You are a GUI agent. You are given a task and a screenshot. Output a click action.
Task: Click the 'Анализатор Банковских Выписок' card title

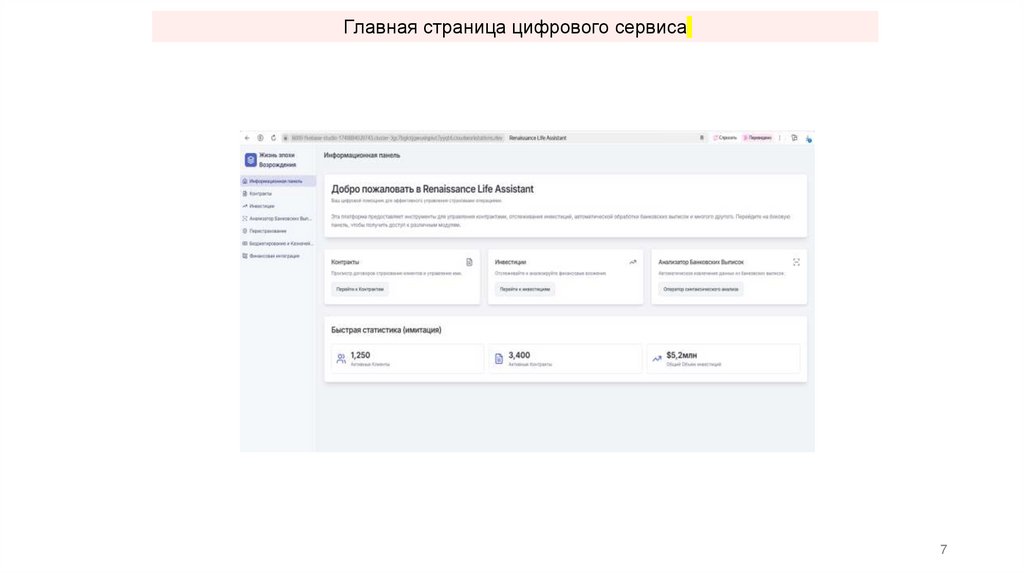tap(701, 262)
